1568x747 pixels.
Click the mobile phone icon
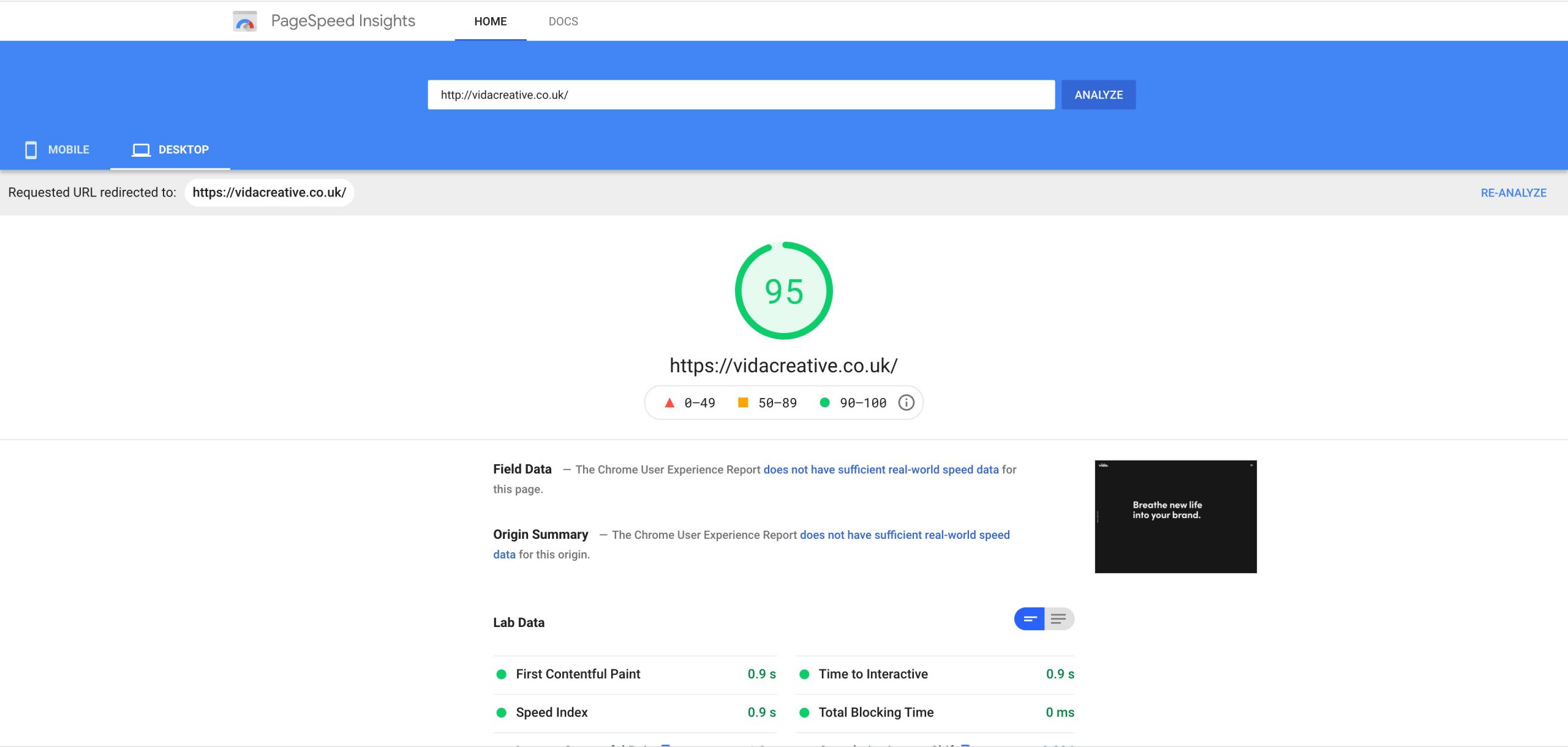pyautogui.click(x=31, y=149)
